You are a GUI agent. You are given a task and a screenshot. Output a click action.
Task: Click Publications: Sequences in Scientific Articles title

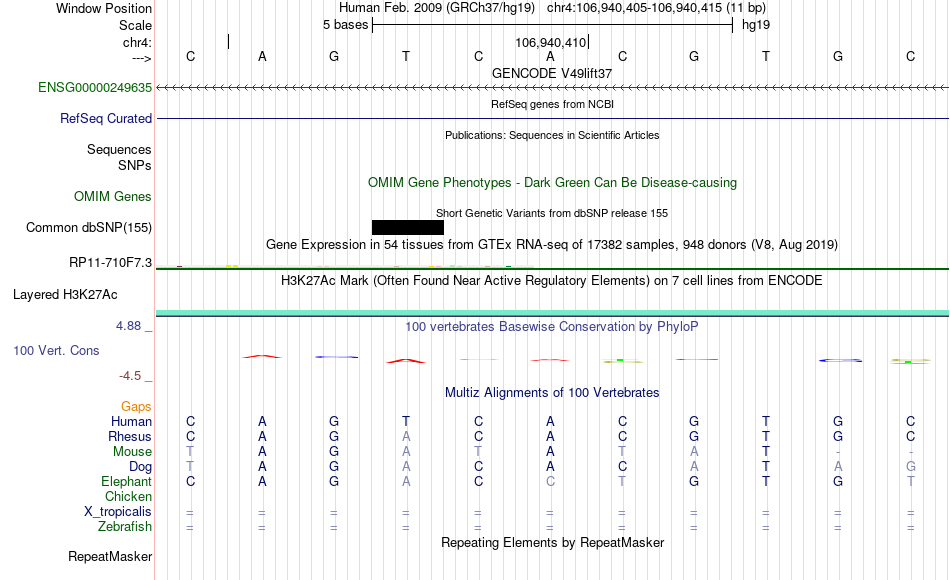552,135
